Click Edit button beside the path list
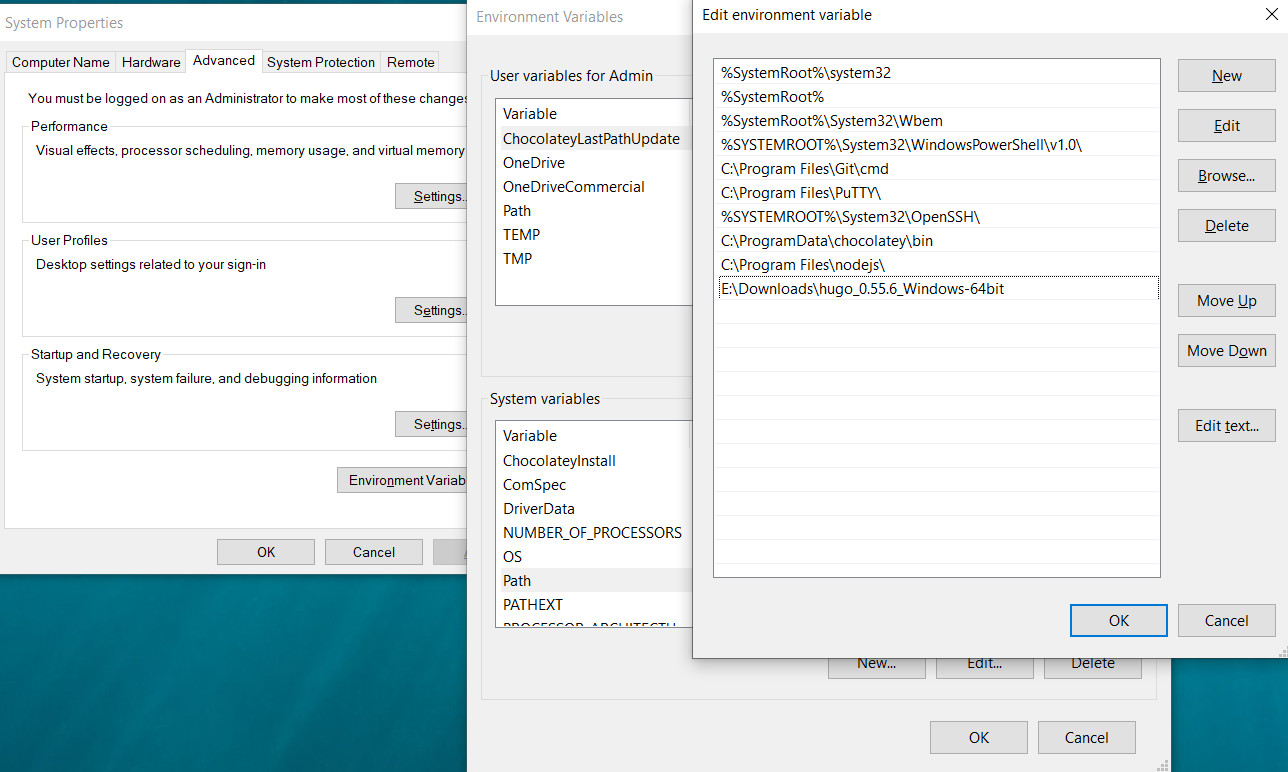Viewport: 1288px width, 772px height. coord(1227,126)
